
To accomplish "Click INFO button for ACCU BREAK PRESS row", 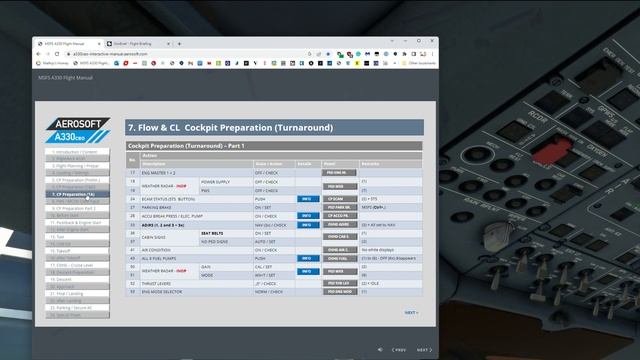I will pyautogui.click(x=308, y=216).
